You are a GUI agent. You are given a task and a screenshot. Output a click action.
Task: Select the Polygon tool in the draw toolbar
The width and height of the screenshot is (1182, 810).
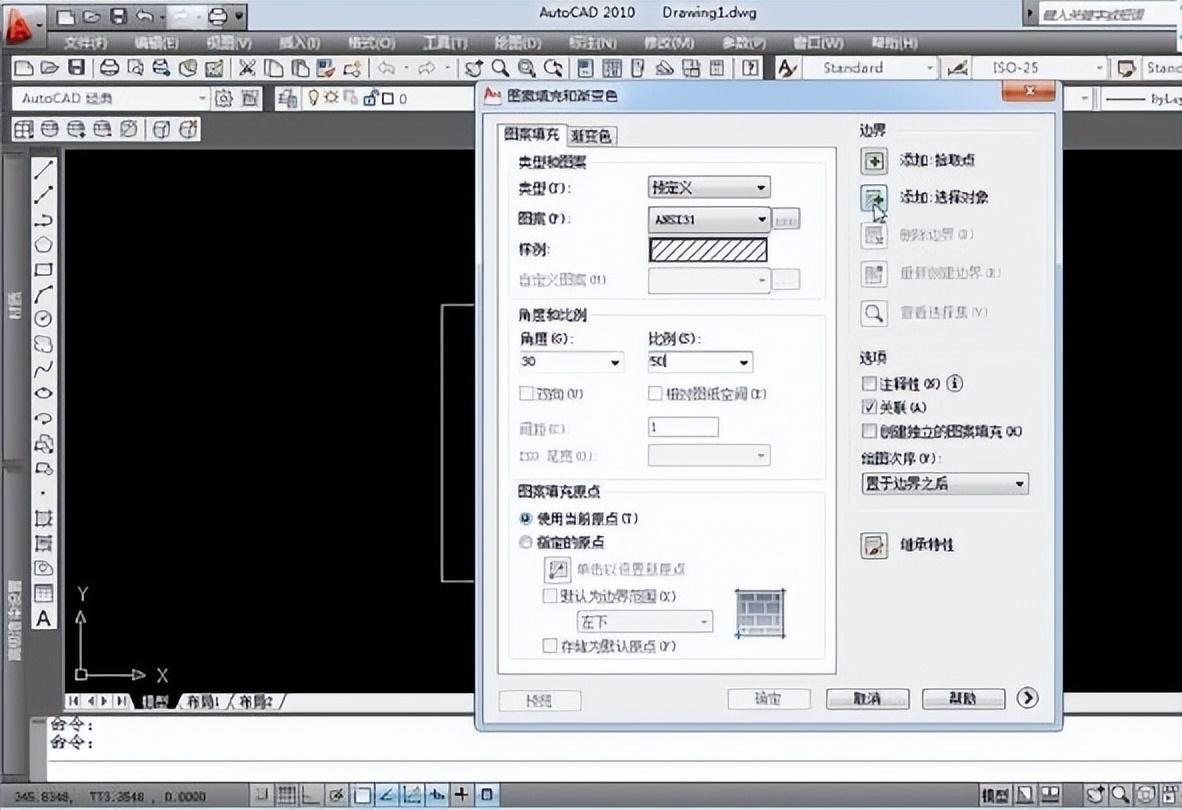pyautogui.click(x=41, y=244)
